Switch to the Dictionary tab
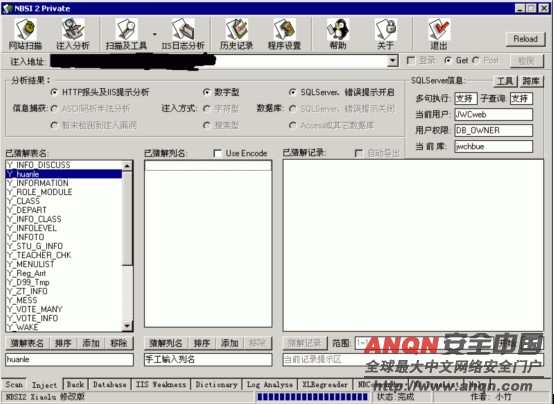Screen dimensions: 554x404 (216, 385)
